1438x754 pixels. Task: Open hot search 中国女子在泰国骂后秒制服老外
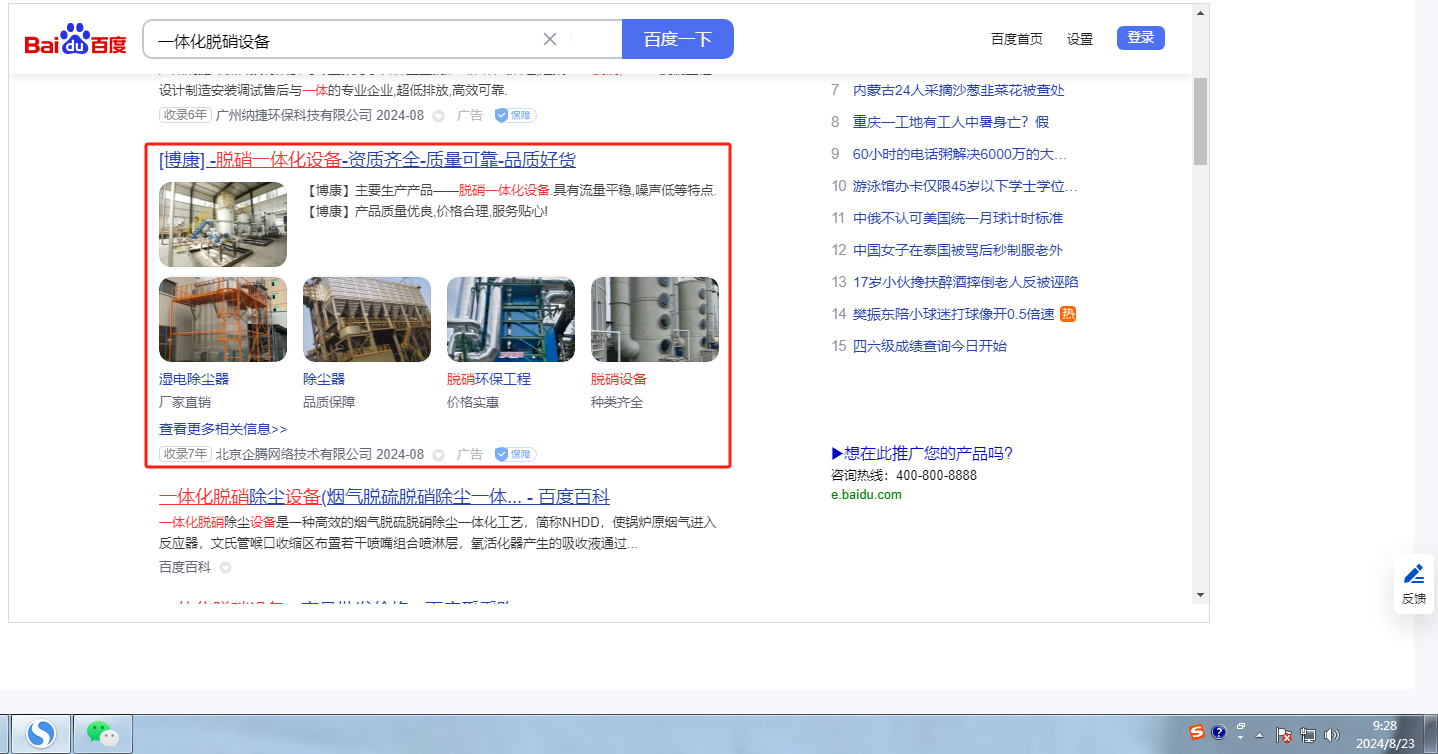point(958,250)
